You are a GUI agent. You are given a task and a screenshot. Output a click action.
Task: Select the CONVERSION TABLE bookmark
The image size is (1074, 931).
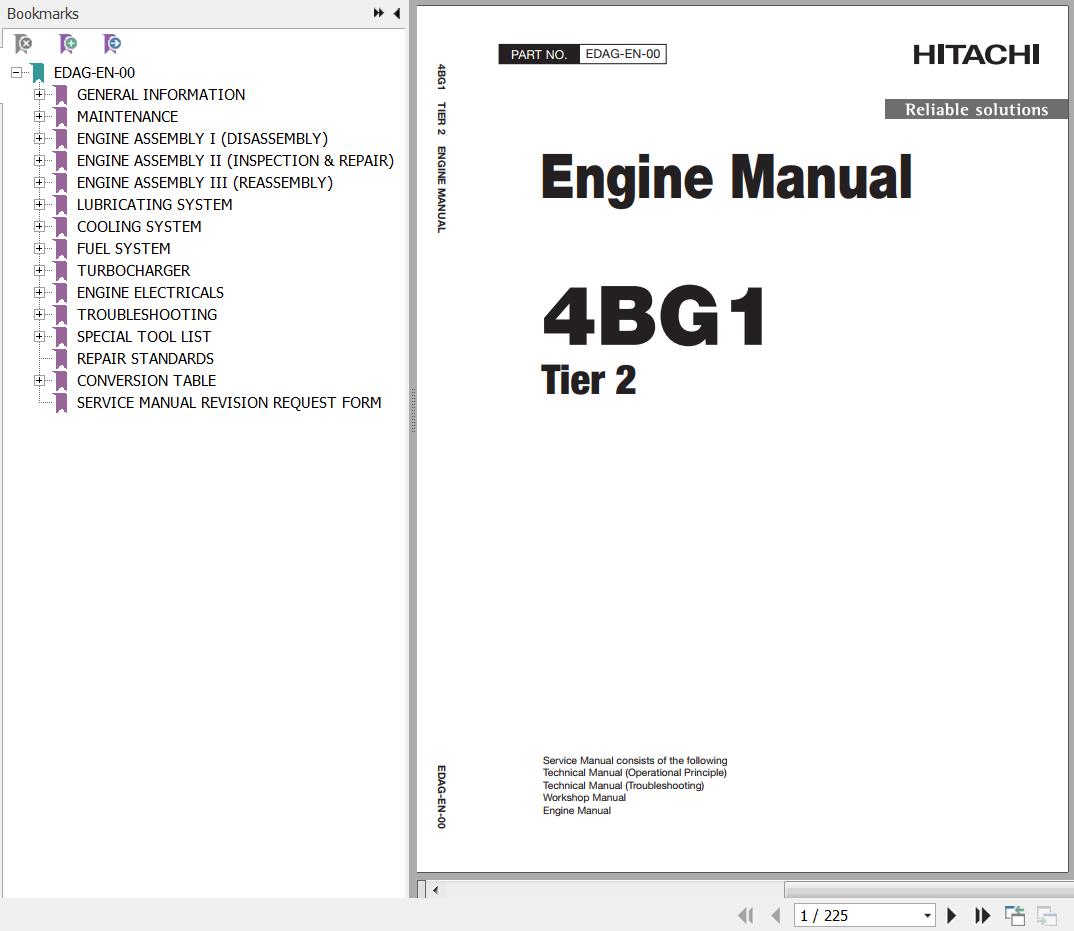tap(146, 380)
